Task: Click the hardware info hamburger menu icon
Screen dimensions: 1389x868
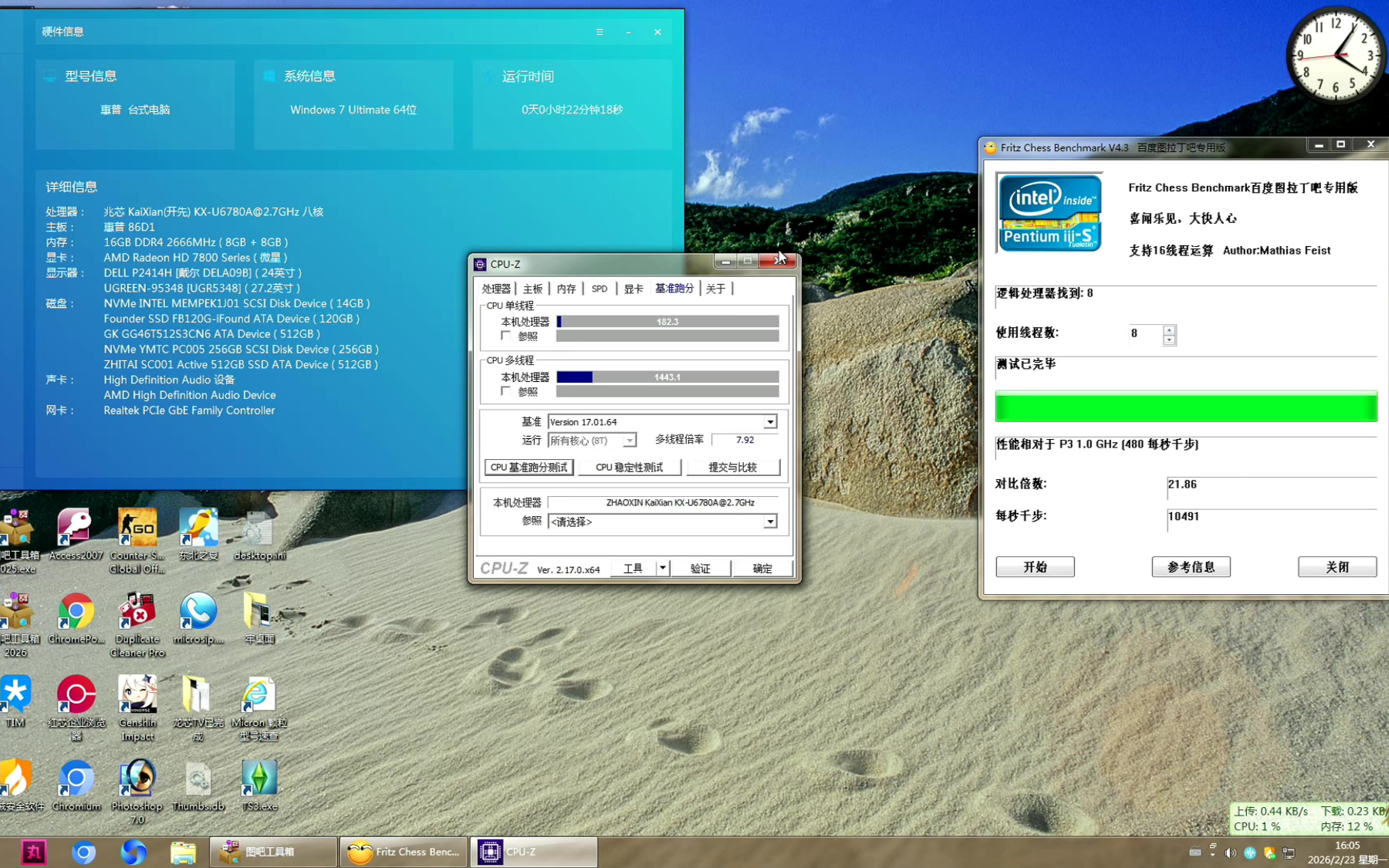Action: pyautogui.click(x=600, y=32)
